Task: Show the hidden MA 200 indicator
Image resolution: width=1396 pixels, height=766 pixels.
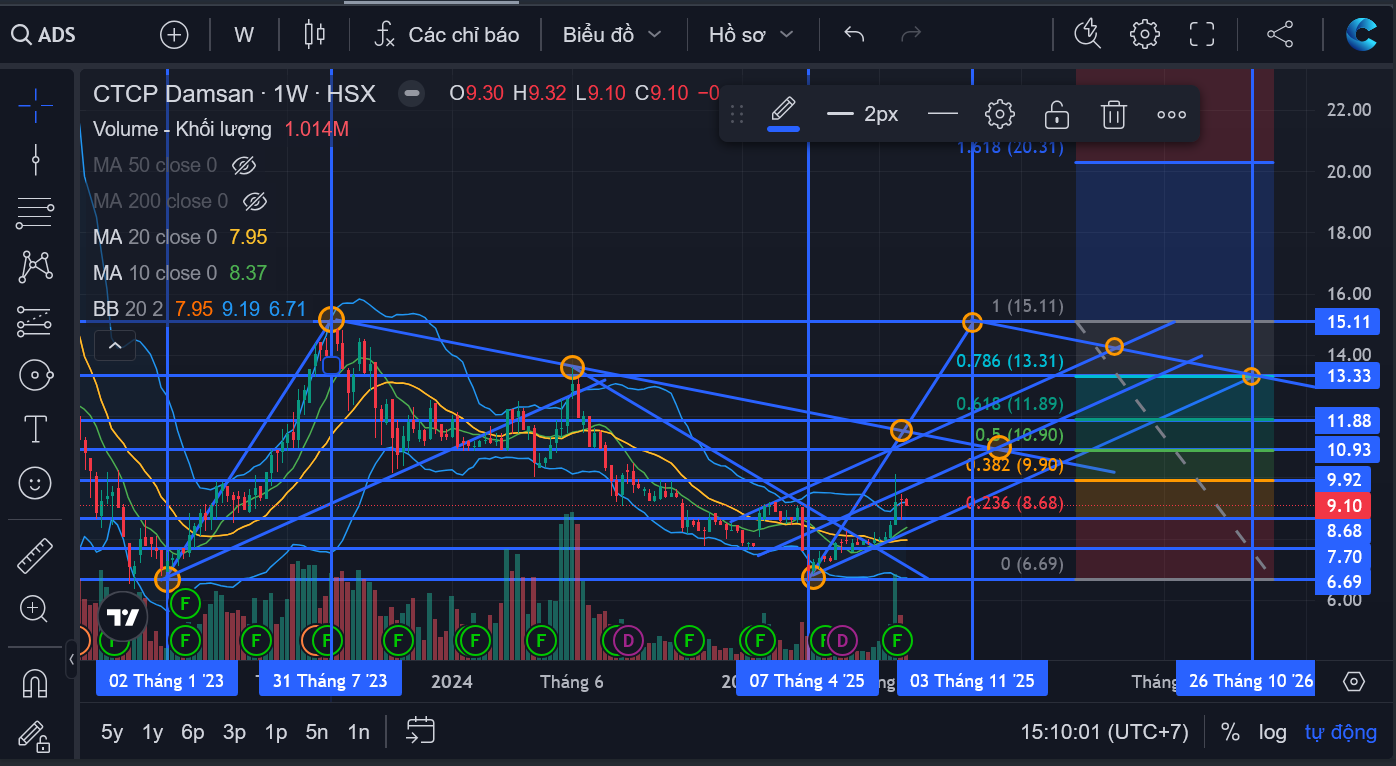Action: (x=255, y=201)
